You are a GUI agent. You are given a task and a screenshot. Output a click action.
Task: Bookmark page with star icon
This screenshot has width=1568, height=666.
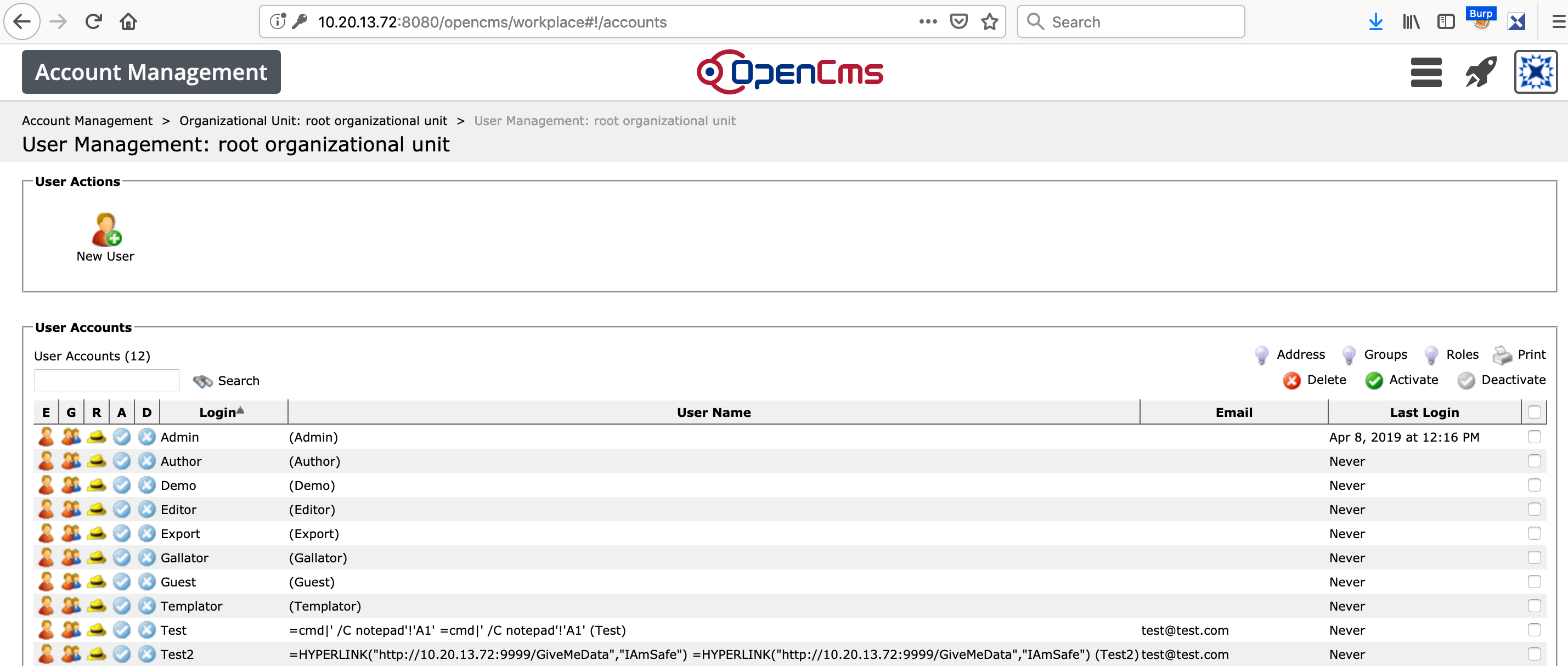tap(990, 22)
